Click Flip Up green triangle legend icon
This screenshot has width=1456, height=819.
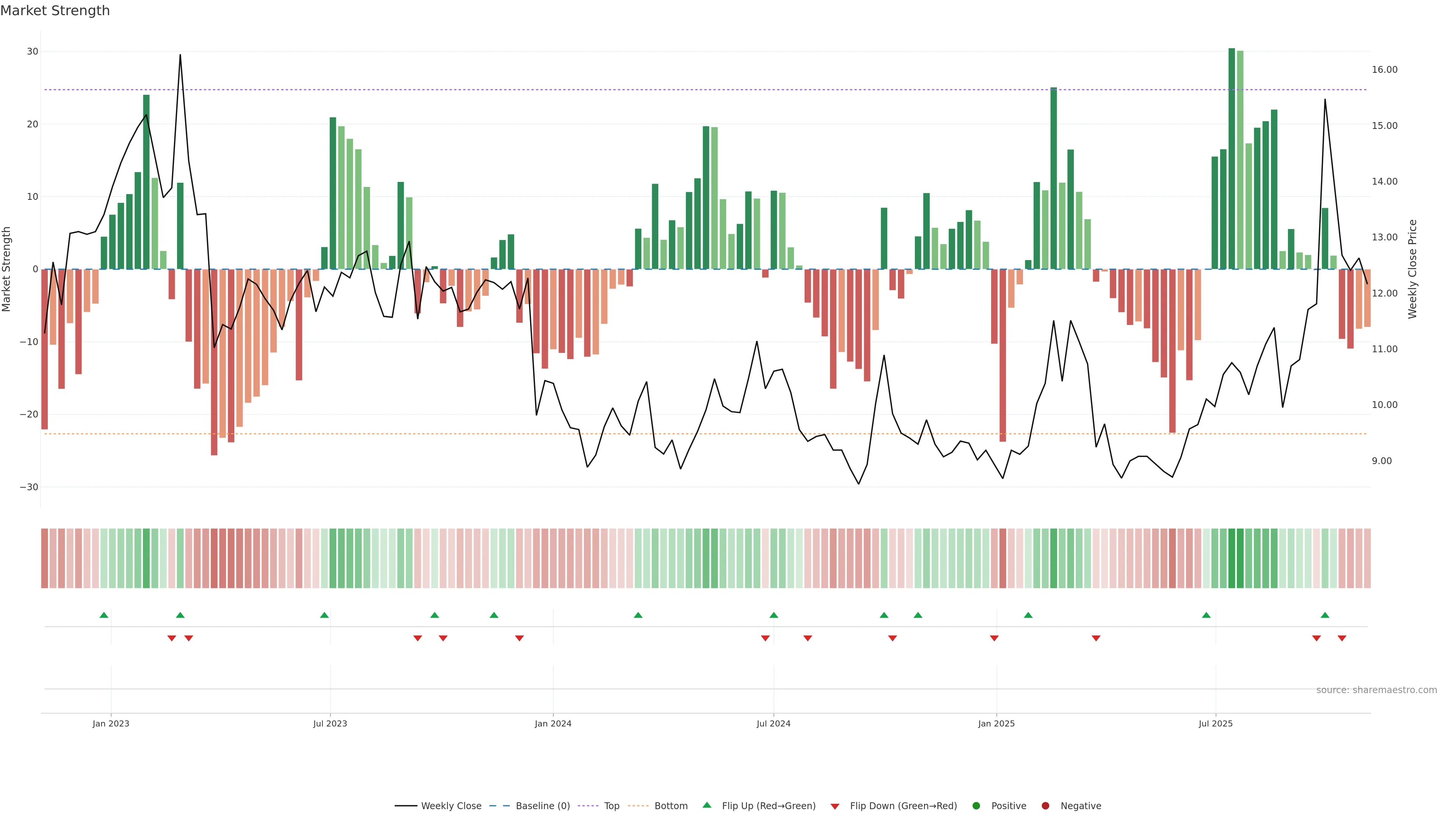(x=706, y=805)
